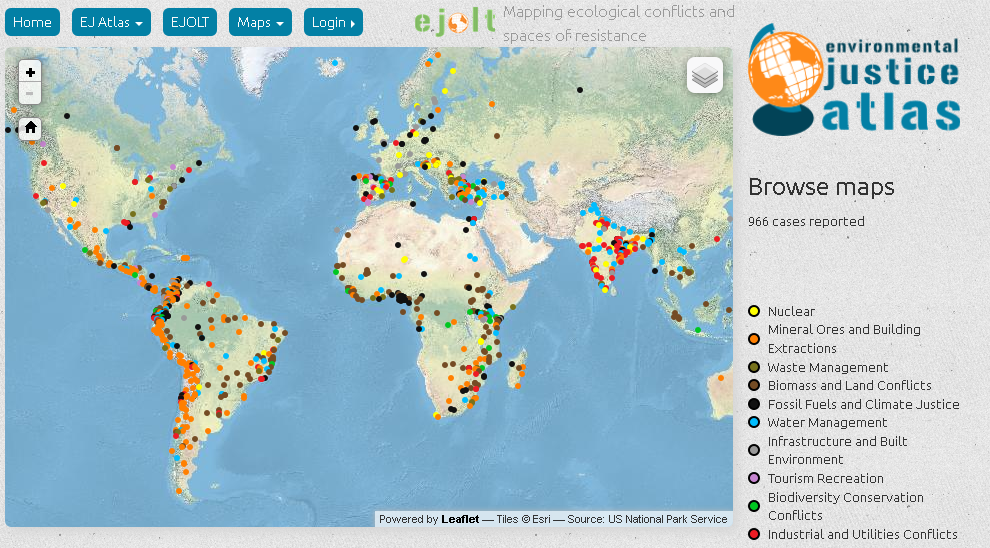Image resolution: width=990 pixels, height=548 pixels.
Task: Filter by Nuclear category label
Action: (791, 311)
